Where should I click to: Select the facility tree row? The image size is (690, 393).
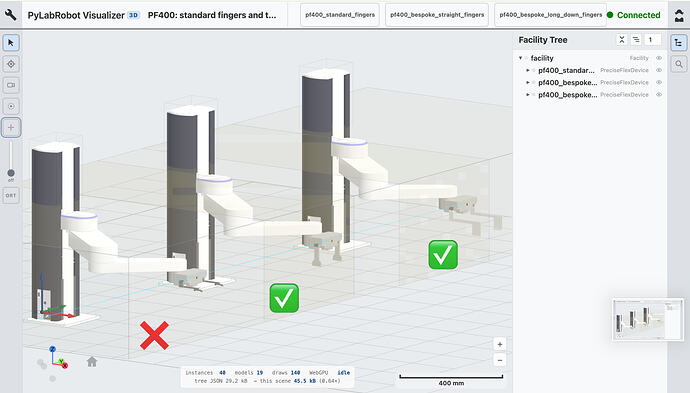(590, 58)
